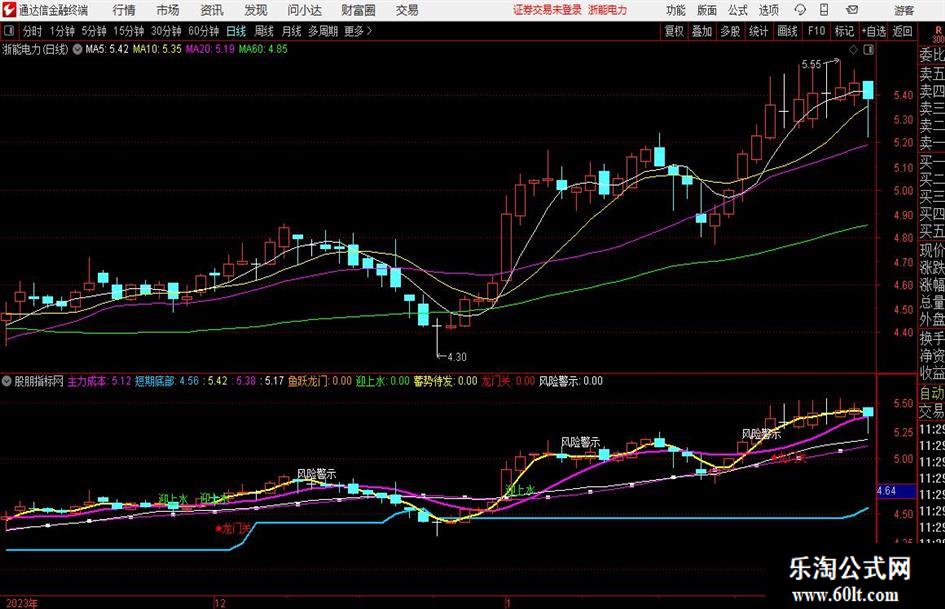Click the 通达信 red logo icon

point(8,10)
